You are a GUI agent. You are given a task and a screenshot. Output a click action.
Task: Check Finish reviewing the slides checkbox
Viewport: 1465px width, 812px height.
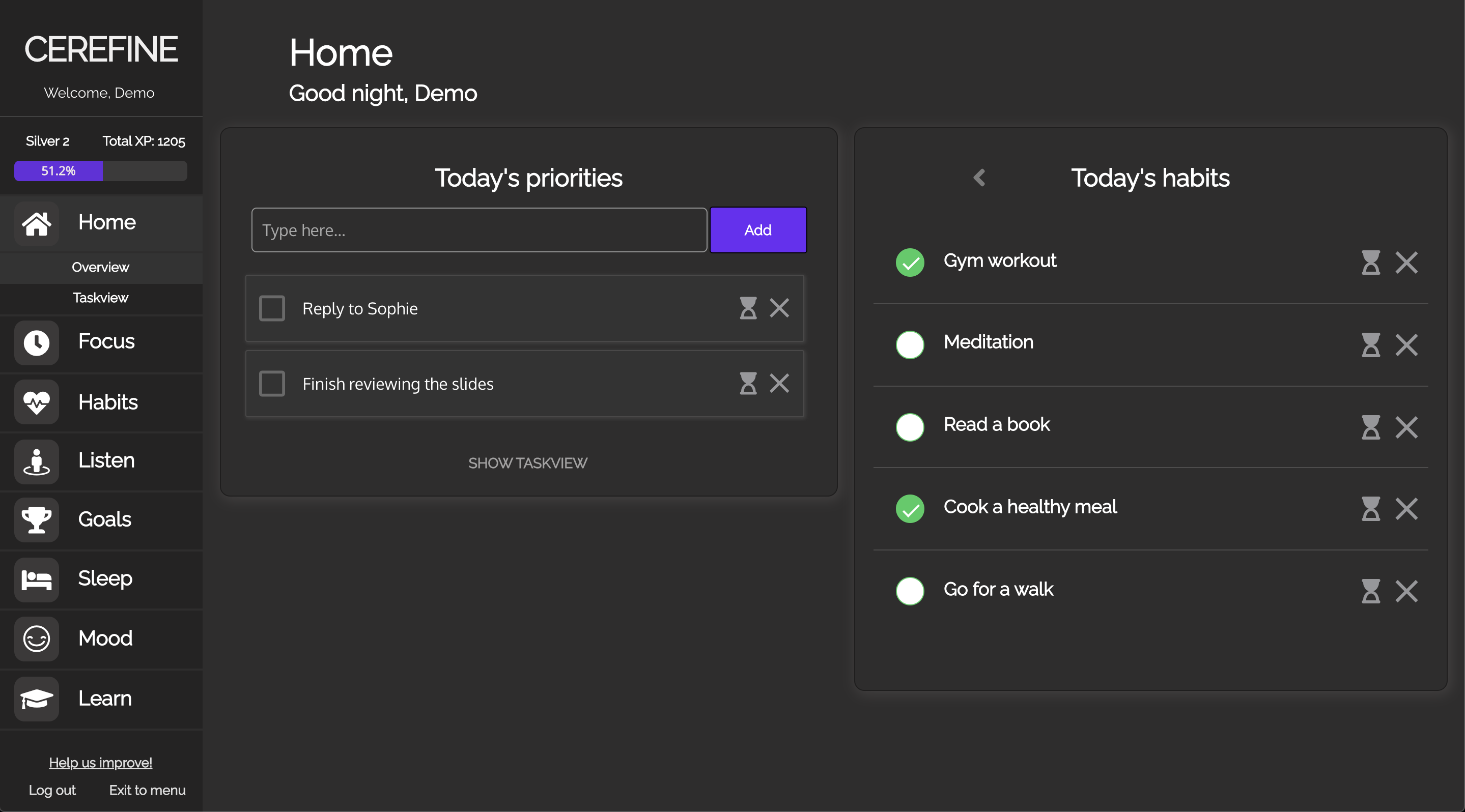coord(272,384)
